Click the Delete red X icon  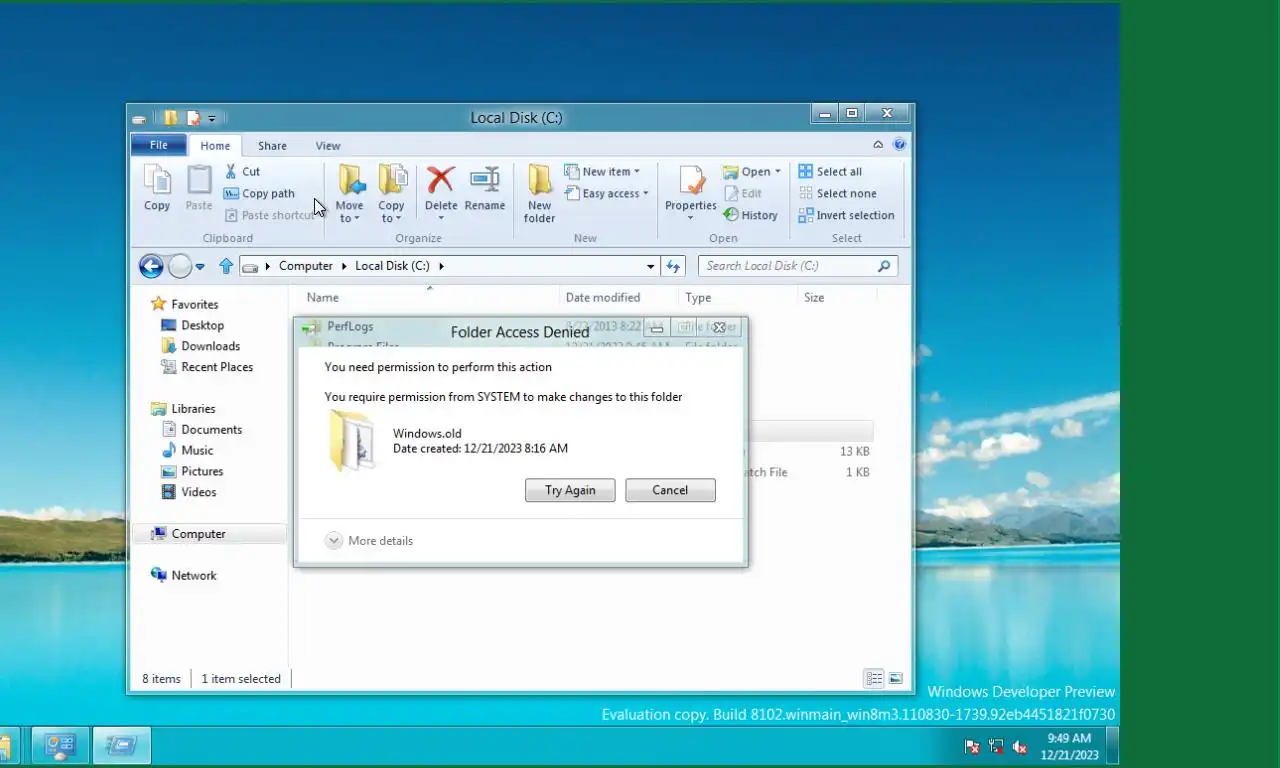click(x=441, y=180)
